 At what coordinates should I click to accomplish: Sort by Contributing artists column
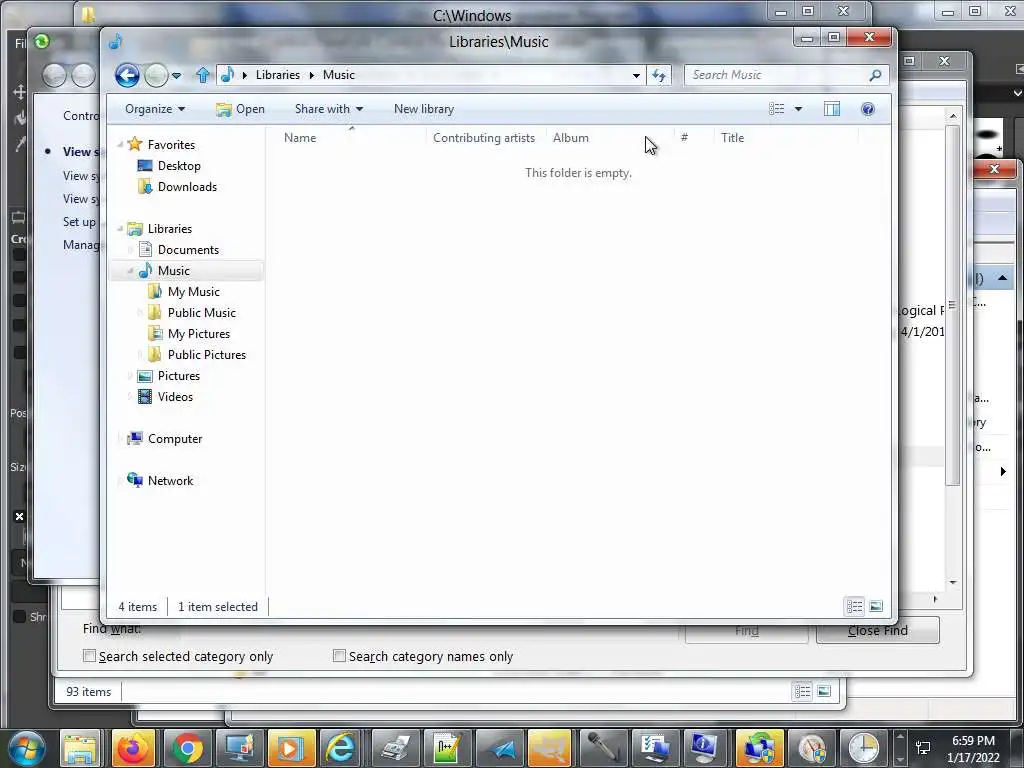[485, 138]
